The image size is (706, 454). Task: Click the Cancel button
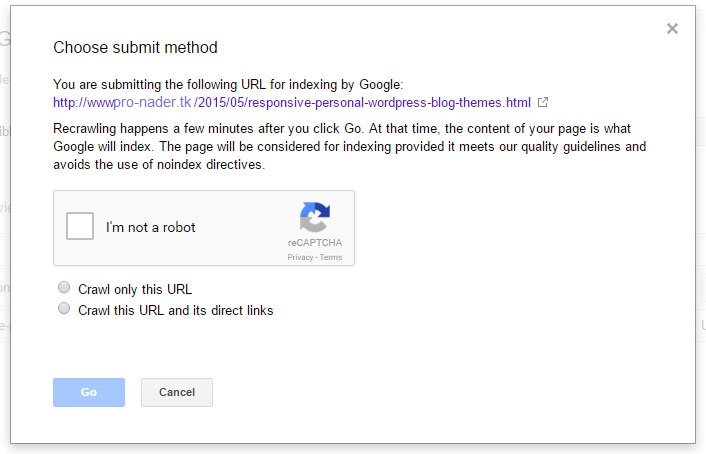176,392
